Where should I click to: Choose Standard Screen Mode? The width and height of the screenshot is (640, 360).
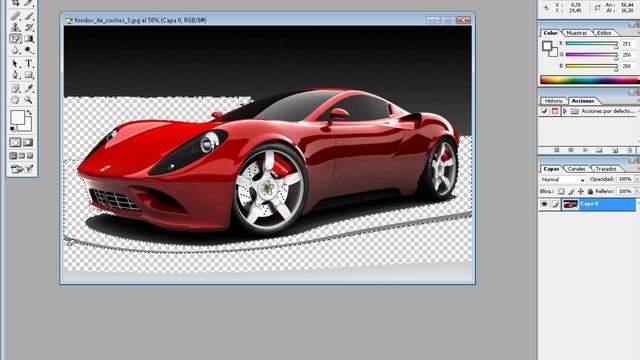click(x=13, y=156)
